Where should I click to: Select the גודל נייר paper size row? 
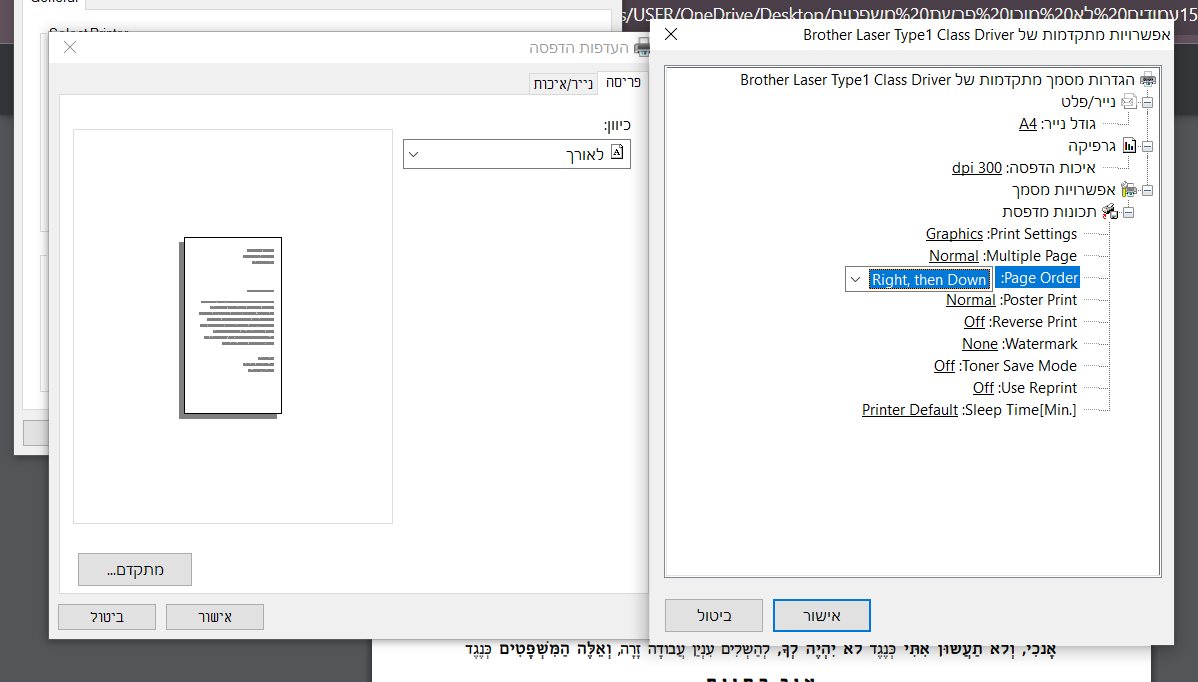tap(1057, 124)
